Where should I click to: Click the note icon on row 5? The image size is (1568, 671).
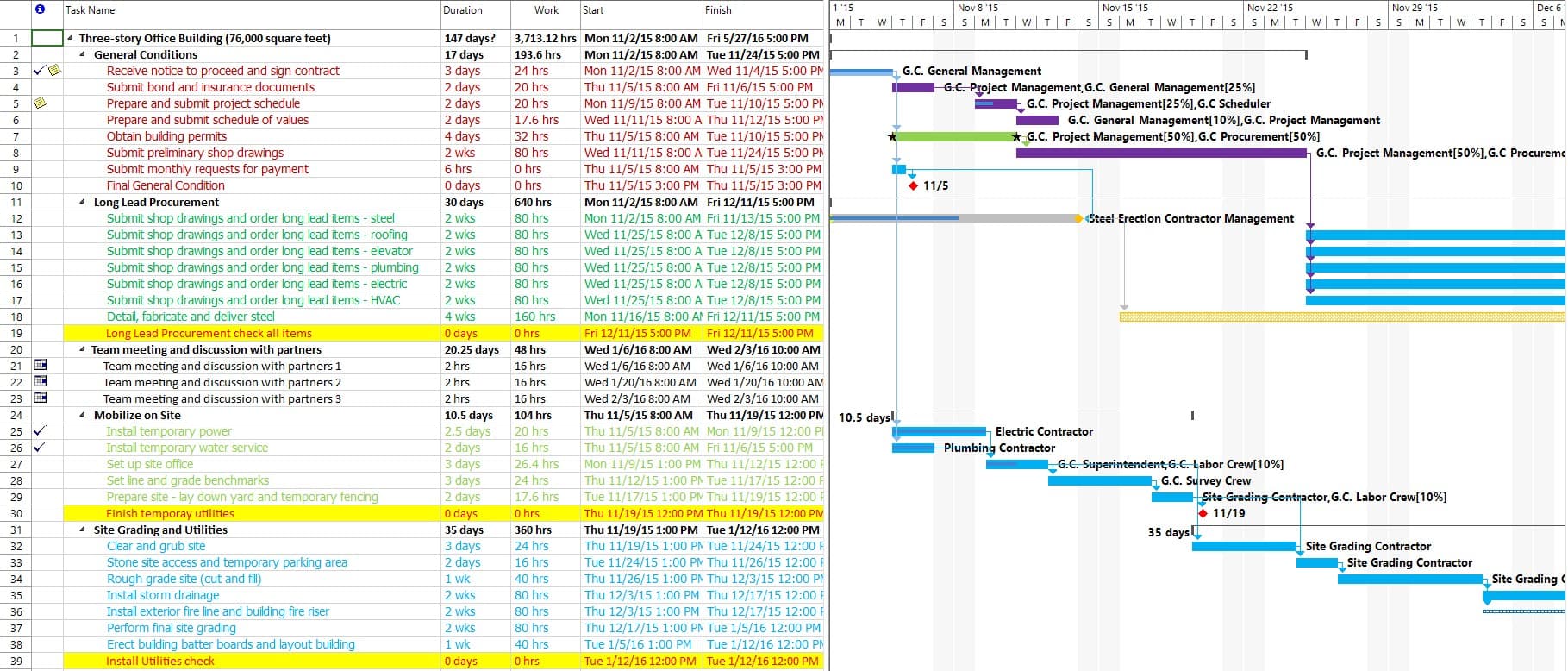tap(40, 103)
